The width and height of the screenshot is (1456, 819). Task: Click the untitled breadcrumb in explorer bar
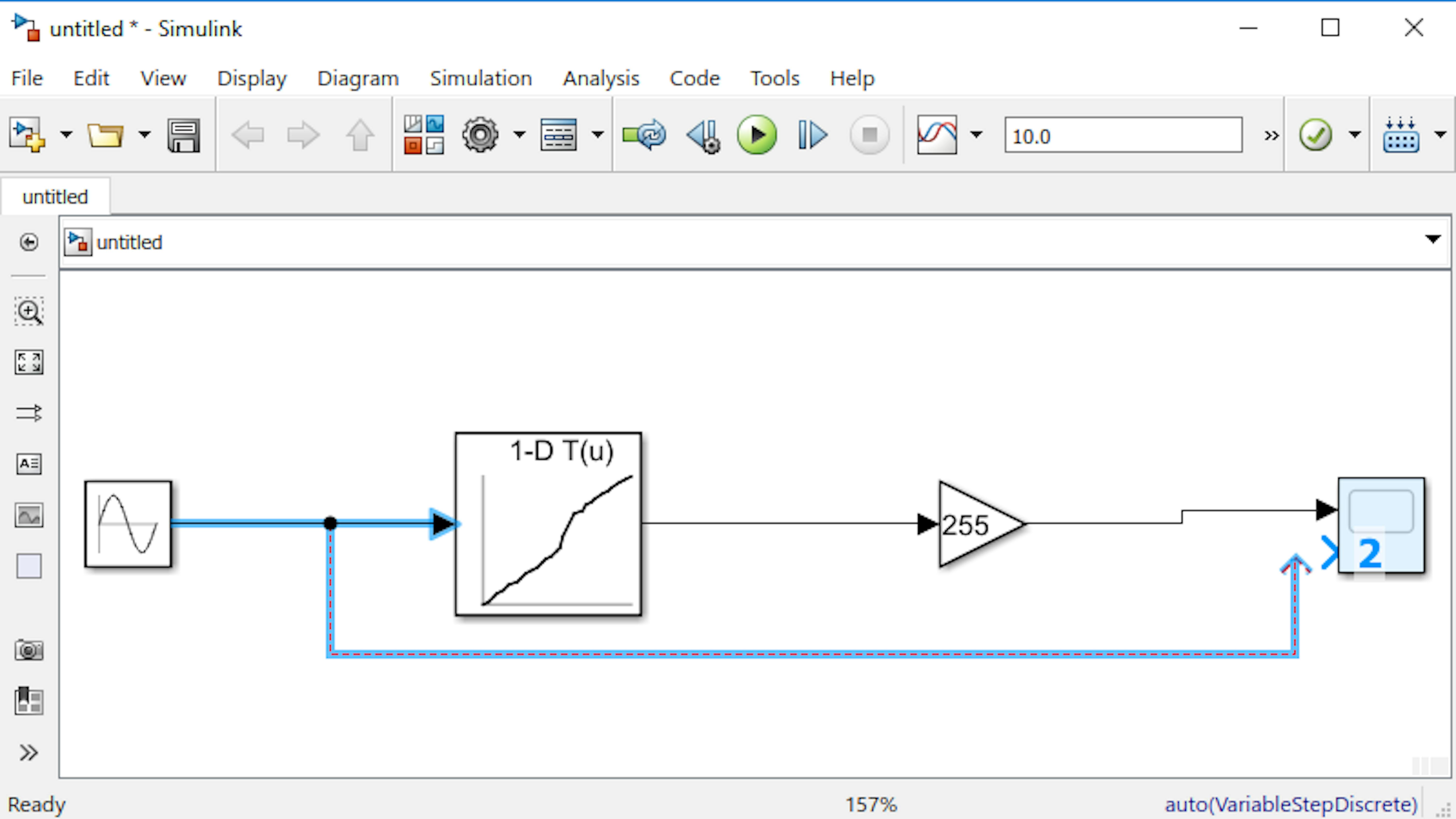129,242
